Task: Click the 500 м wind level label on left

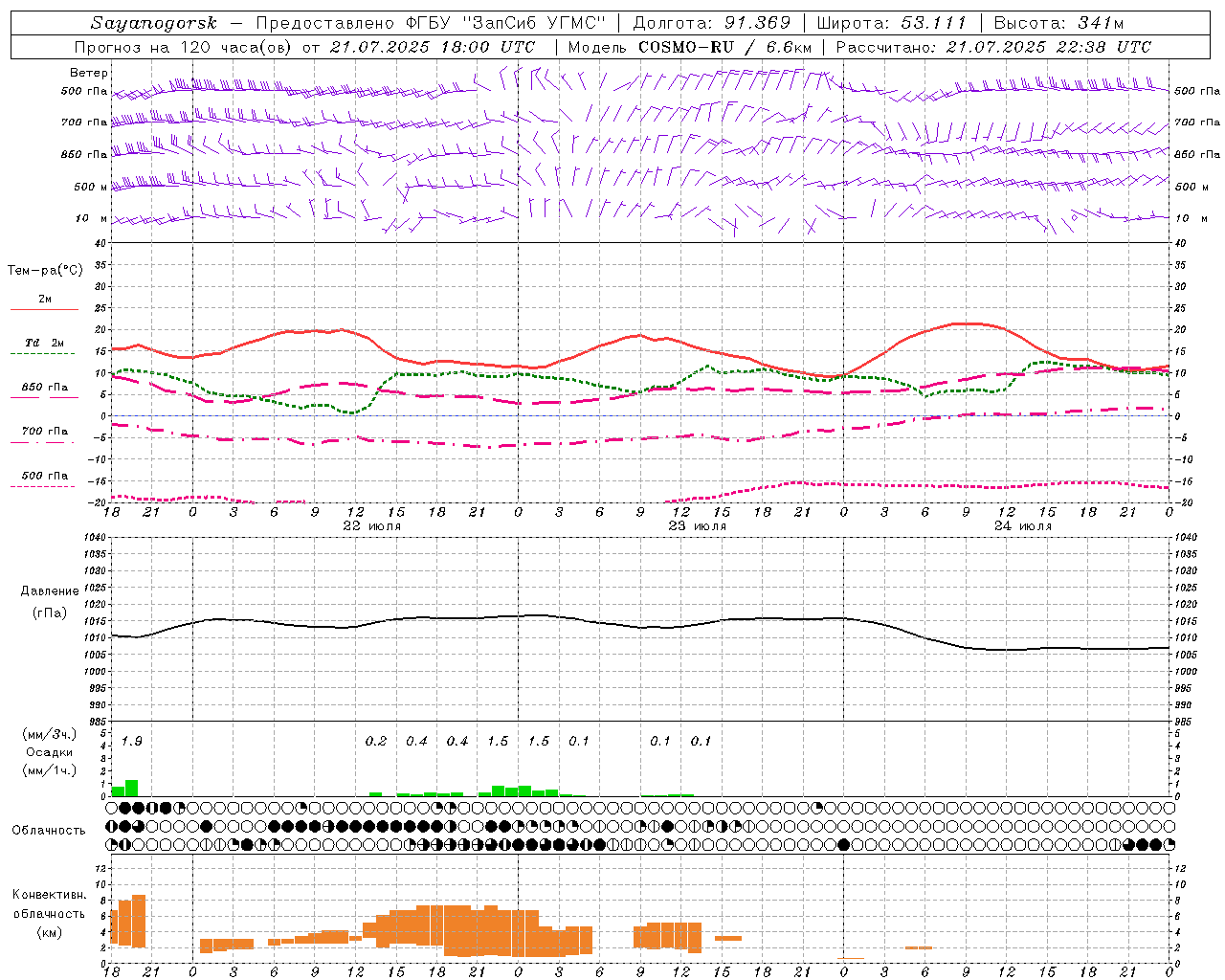Action: 92,187
